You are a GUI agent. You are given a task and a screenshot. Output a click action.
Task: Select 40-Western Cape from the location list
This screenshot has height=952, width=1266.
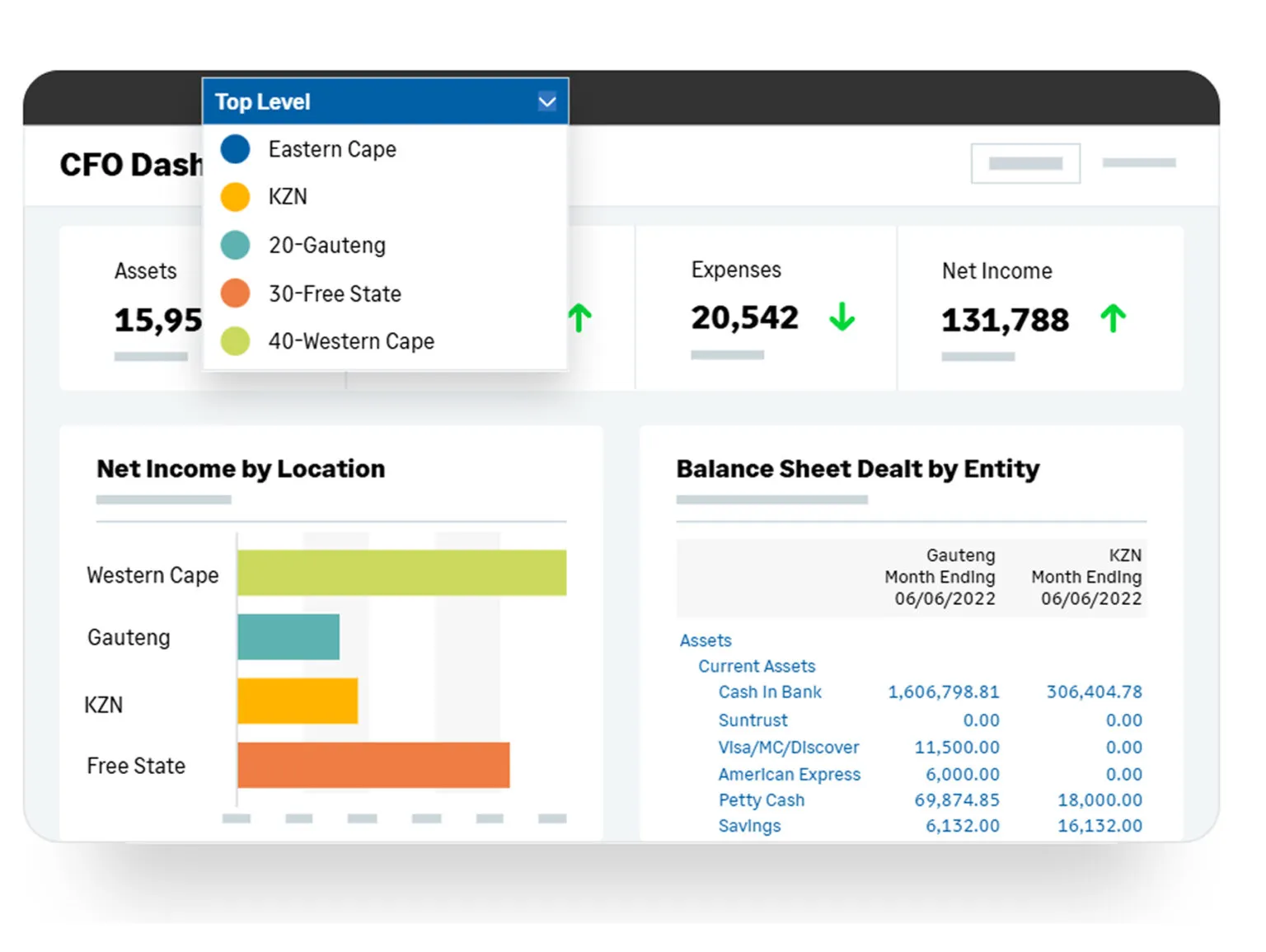352,340
